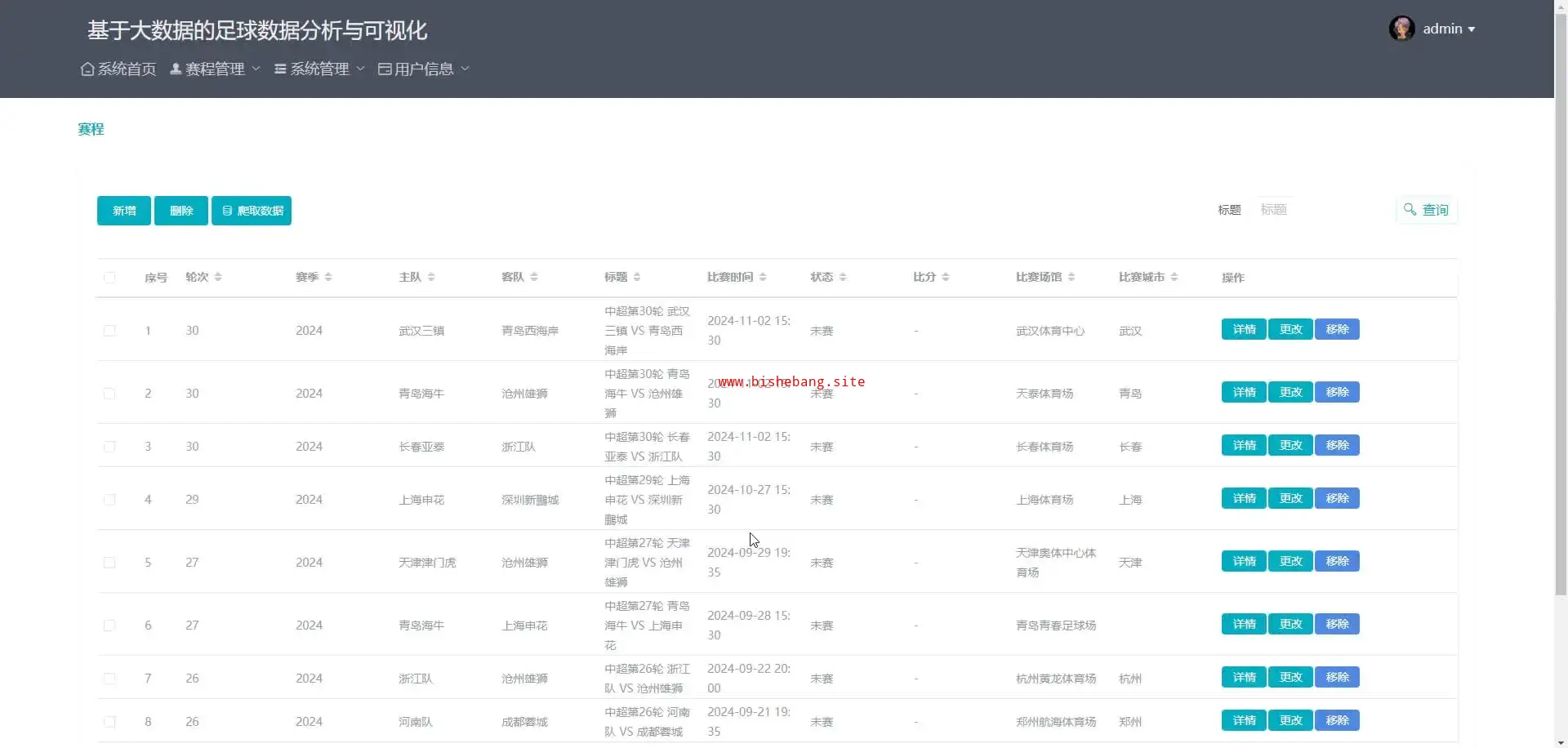Check the checkbox for row 1 武汉三镇

tap(109, 331)
